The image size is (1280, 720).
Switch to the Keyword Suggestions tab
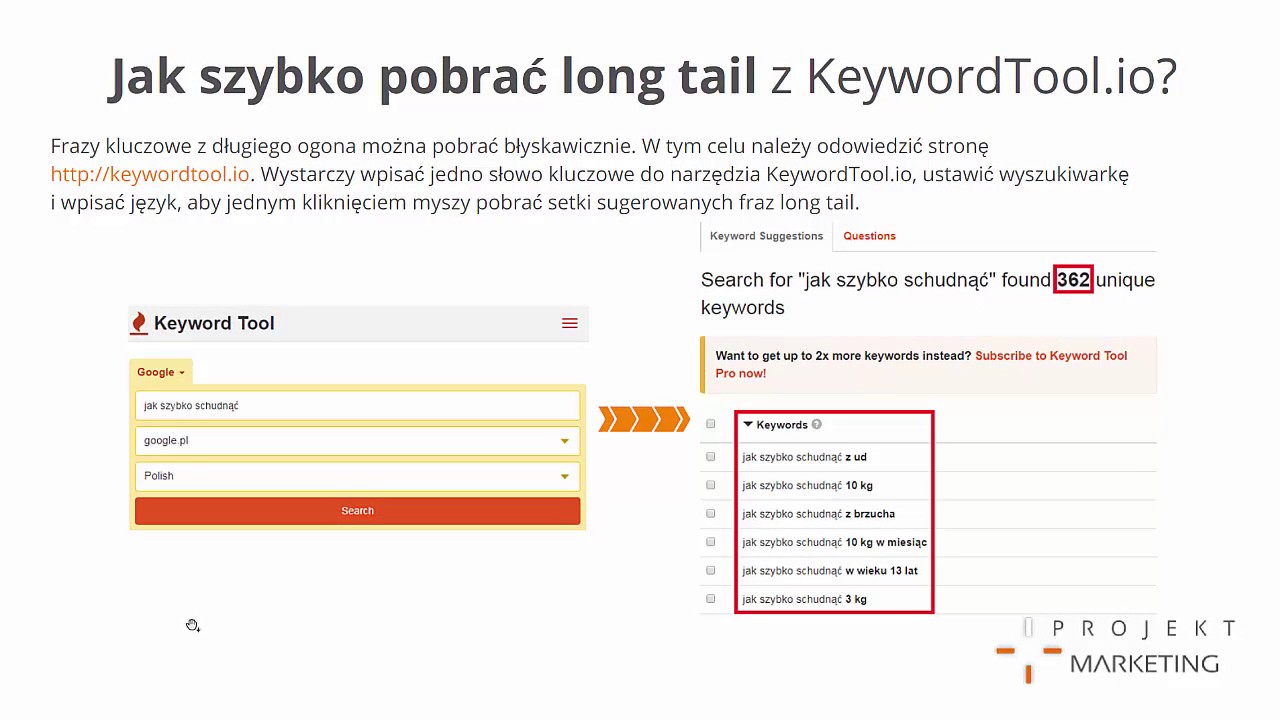point(766,236)
